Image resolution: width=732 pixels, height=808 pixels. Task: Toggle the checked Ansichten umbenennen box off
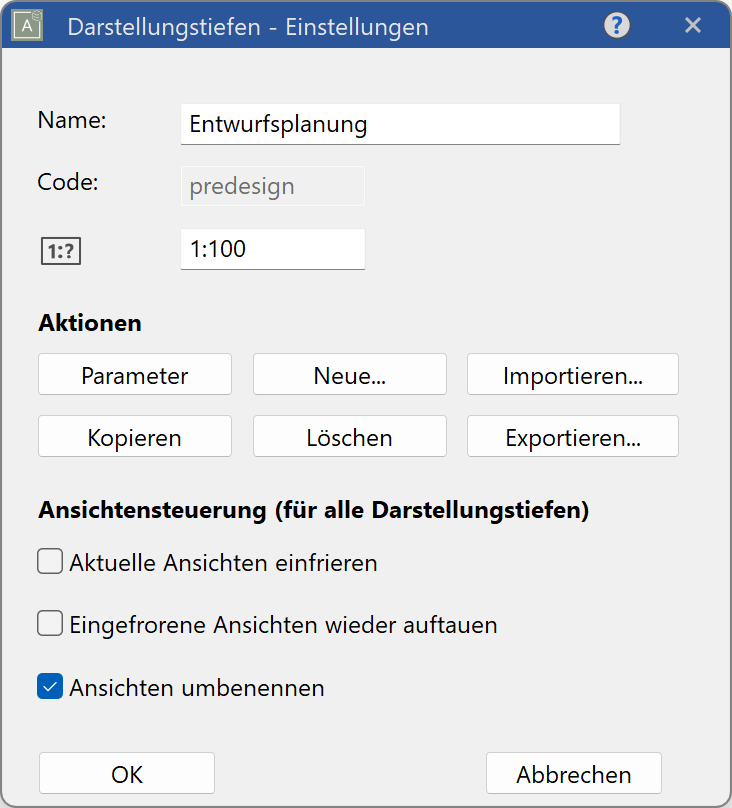(x=49, y=686)
